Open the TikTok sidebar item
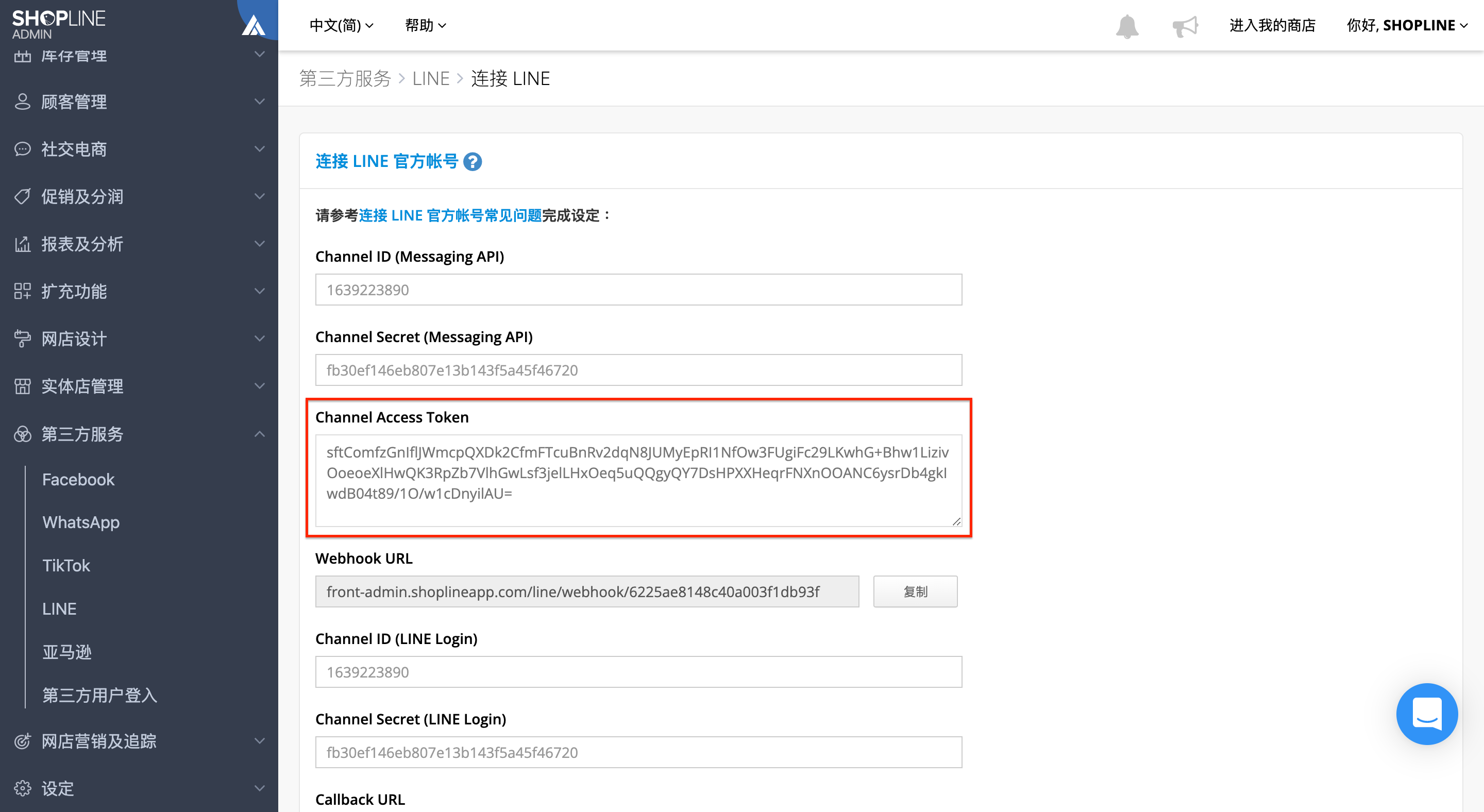 [x=66, y=566]
